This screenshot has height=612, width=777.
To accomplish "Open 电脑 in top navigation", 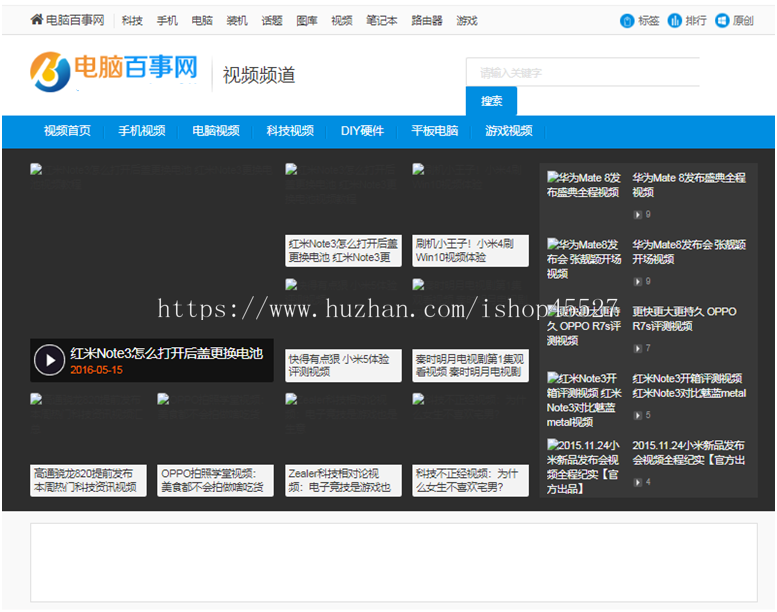I will [202, 21].
